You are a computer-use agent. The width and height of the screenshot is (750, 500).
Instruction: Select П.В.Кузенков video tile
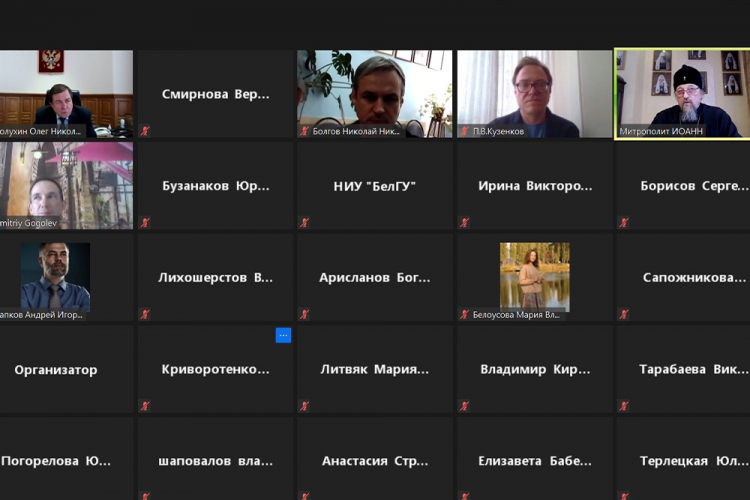point(534,93)
